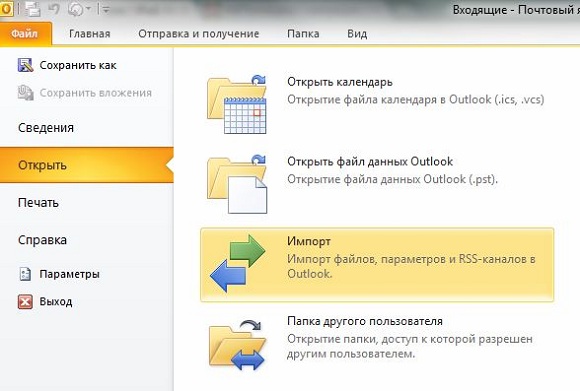The width and height of the screenshot is (580, 391).
Task: Click the Параметры options icon
Action: point(25,274)
